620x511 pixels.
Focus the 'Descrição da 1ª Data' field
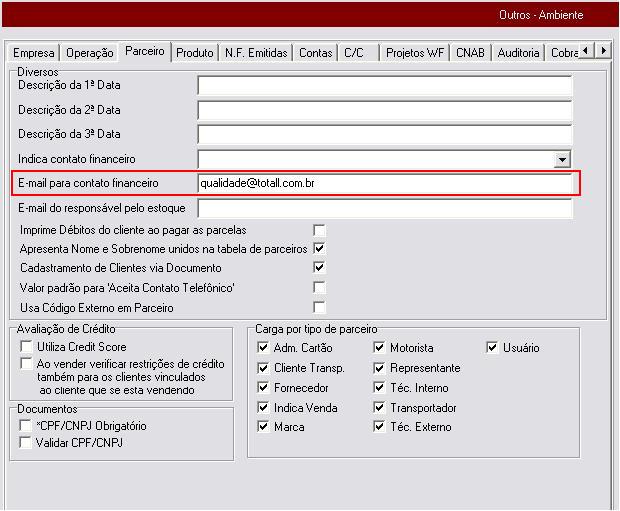pyautogui.click(x=385, y=86)
